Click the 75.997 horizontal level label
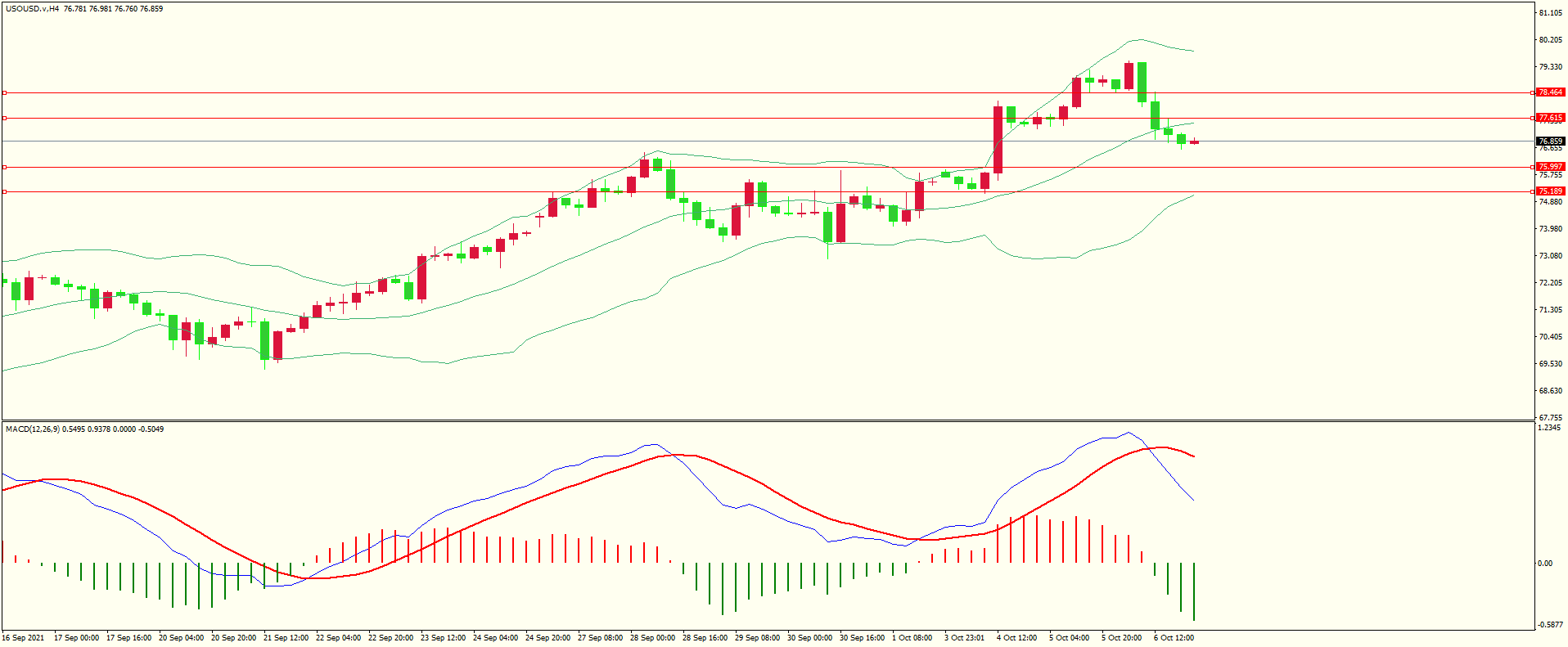 click(1550, 167)
